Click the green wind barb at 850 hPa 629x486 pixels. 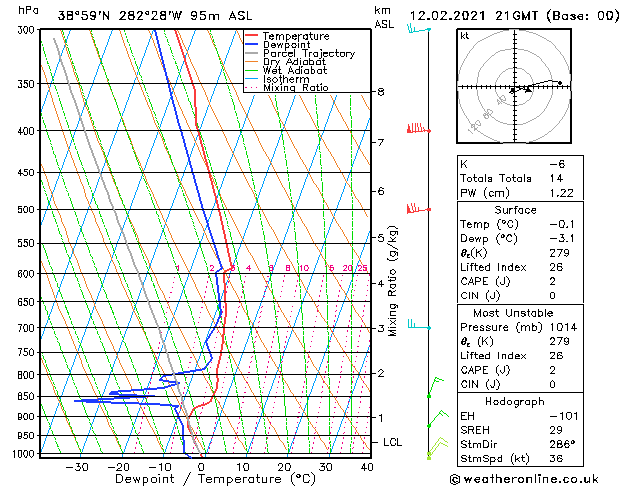click(x=436, y=387)
